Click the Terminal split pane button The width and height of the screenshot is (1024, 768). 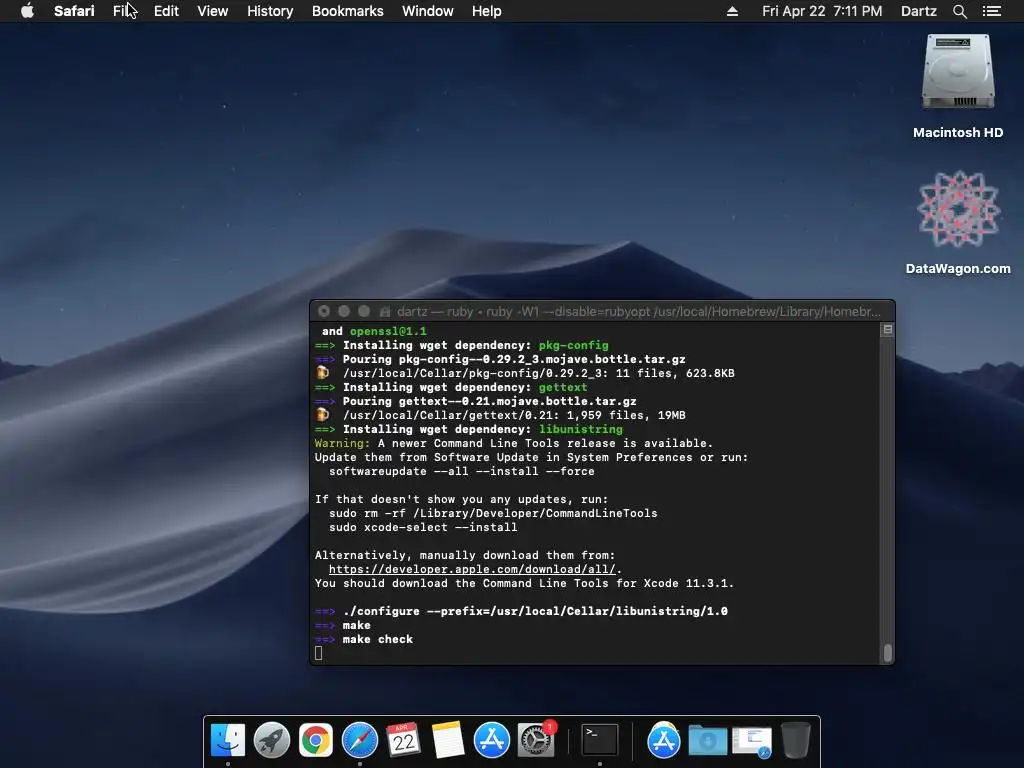coord(888,330)
